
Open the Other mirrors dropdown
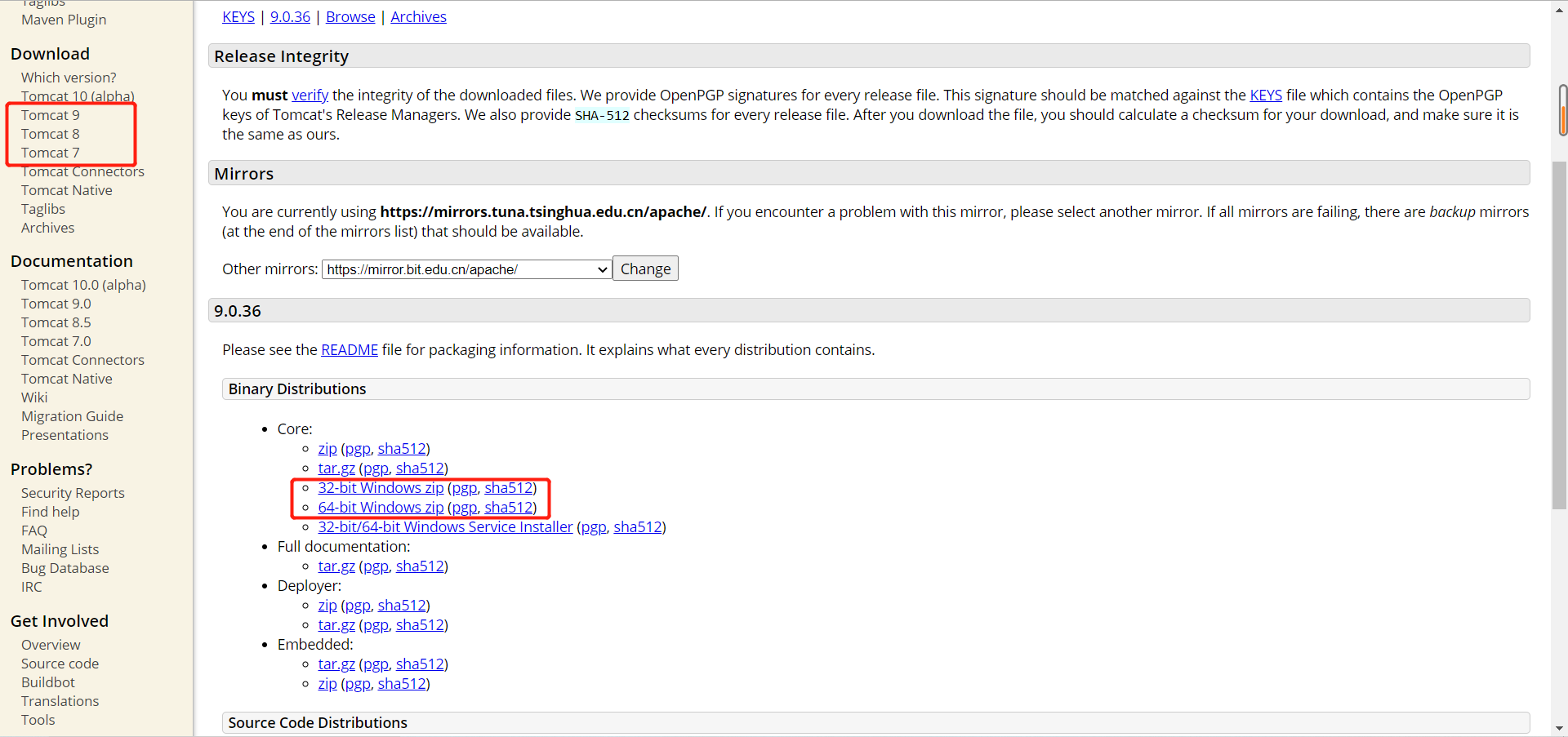(x=467, y=269)
